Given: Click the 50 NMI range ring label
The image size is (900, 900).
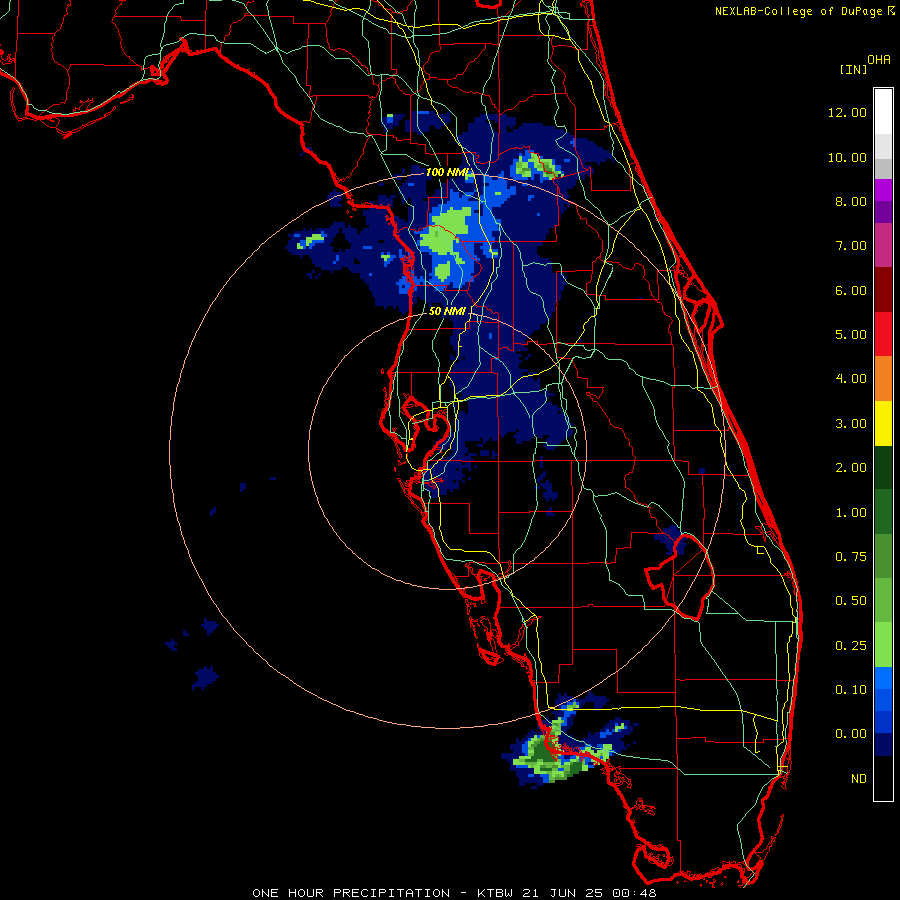Looking at the screenshot, I should coord(447,311).
